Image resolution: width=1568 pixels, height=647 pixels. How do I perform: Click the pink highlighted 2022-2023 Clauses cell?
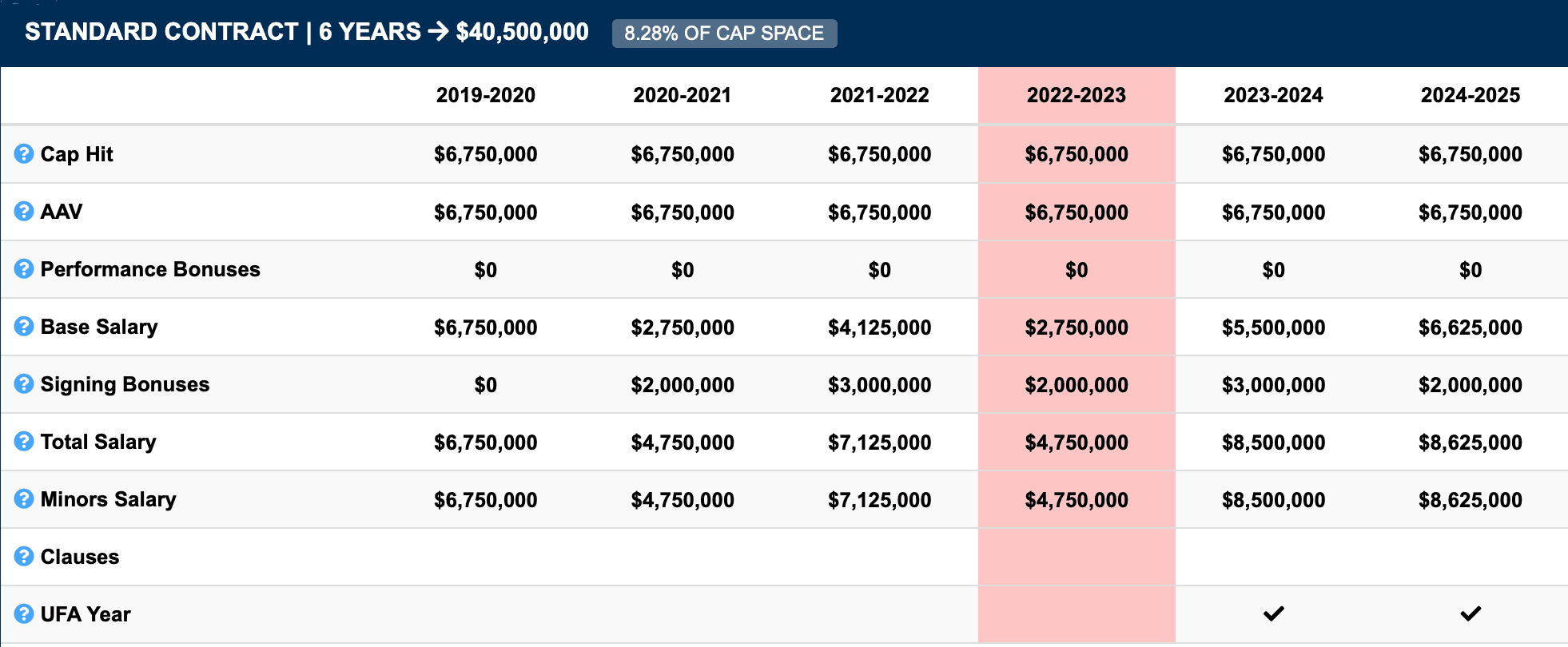[1076, 557]
